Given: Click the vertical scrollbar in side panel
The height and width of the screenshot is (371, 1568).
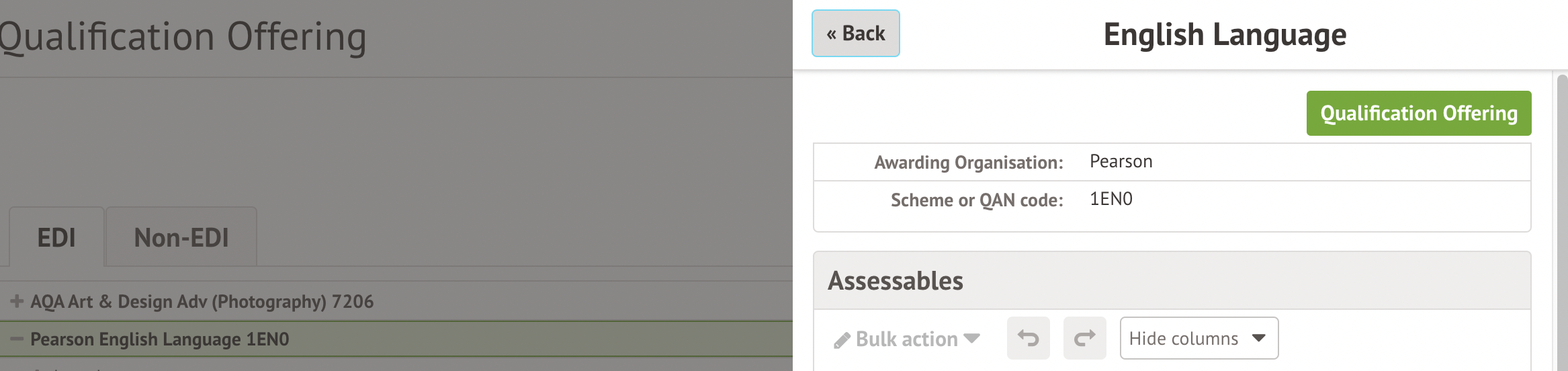Looking at the screenshot, I should [1562, 222].
